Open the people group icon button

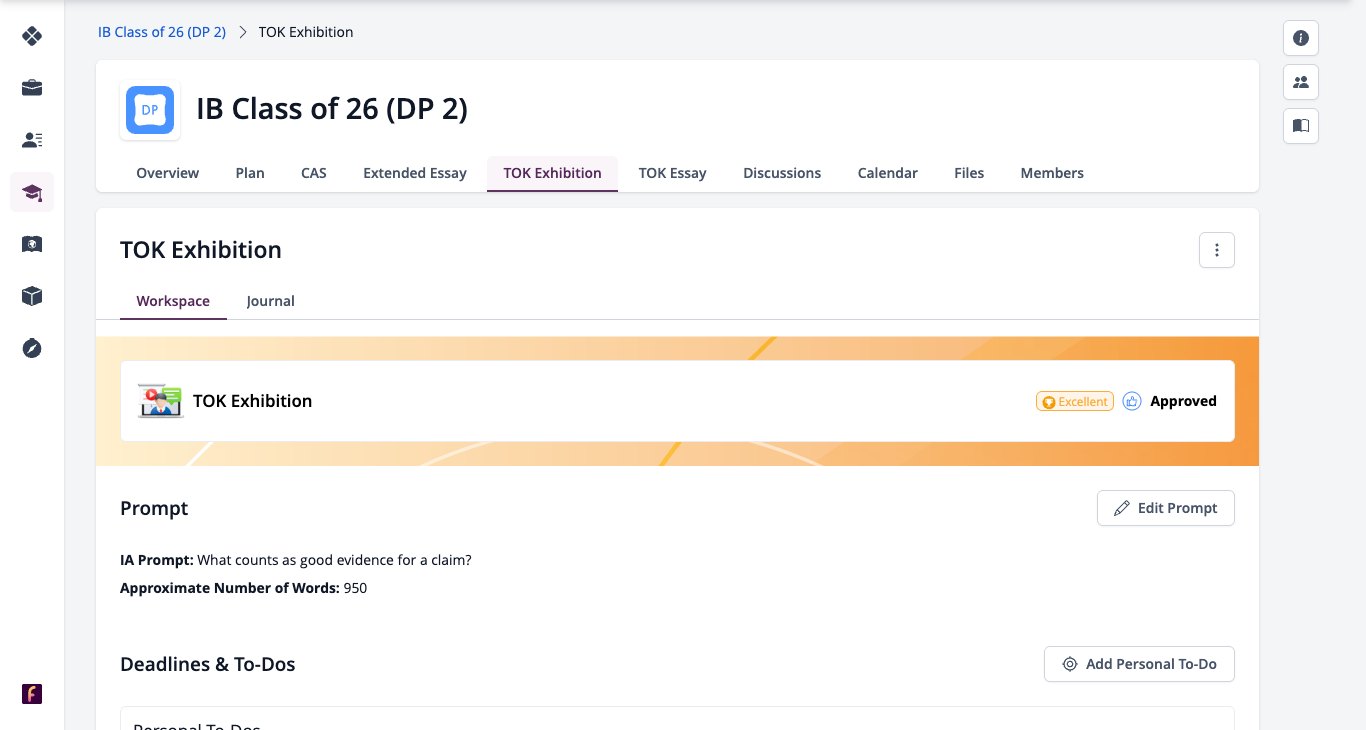coord(1301,82)
